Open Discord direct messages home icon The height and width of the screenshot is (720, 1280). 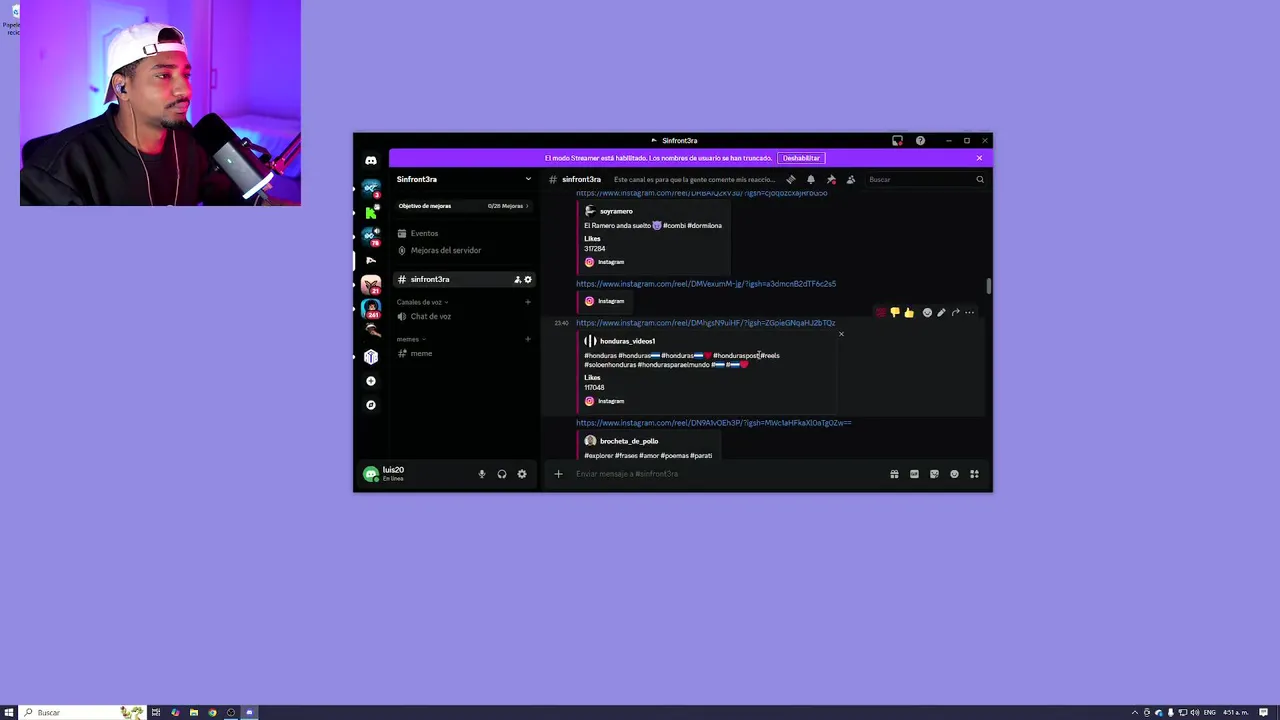point(371,161)
